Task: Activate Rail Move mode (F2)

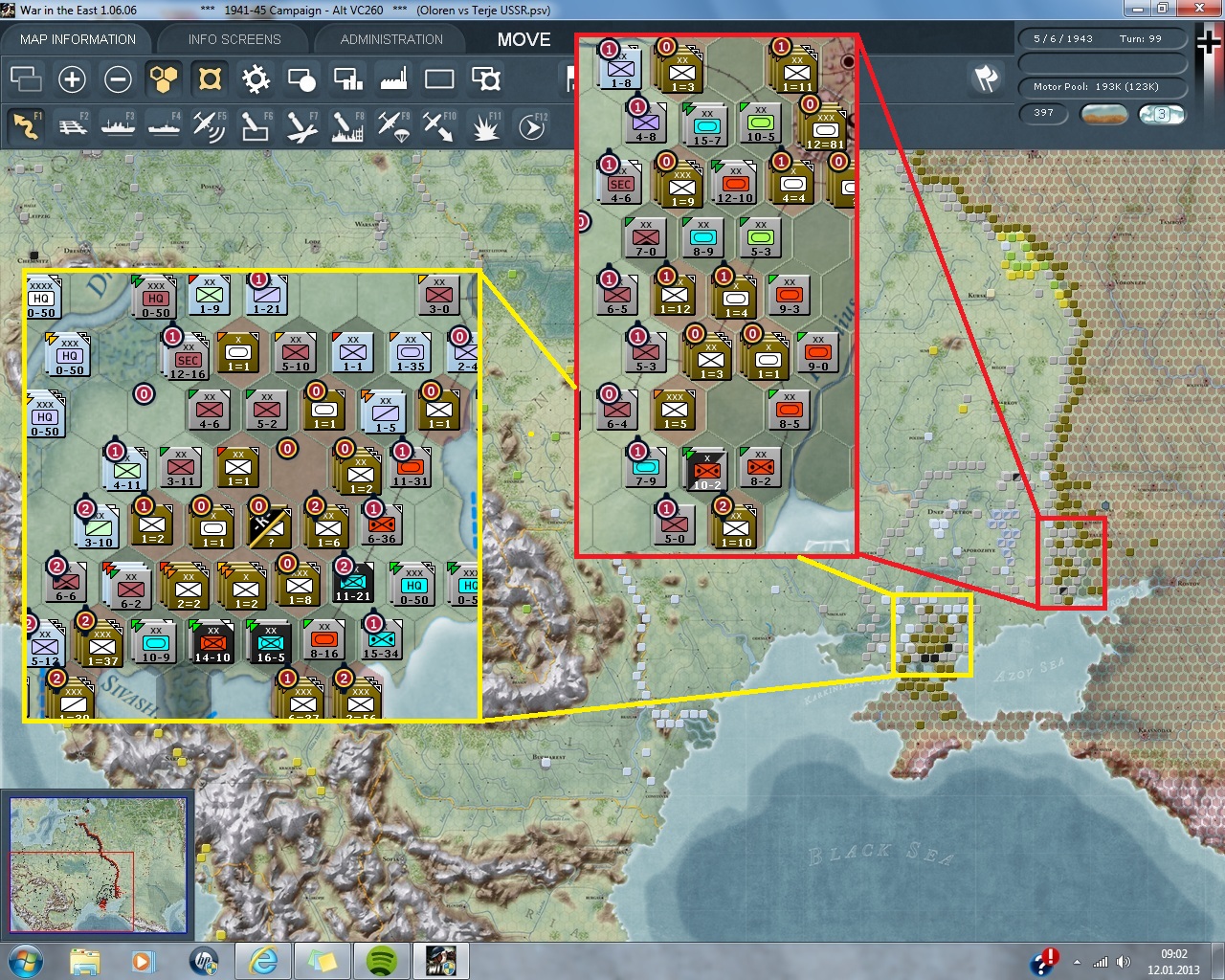Action: pos(72,125)
